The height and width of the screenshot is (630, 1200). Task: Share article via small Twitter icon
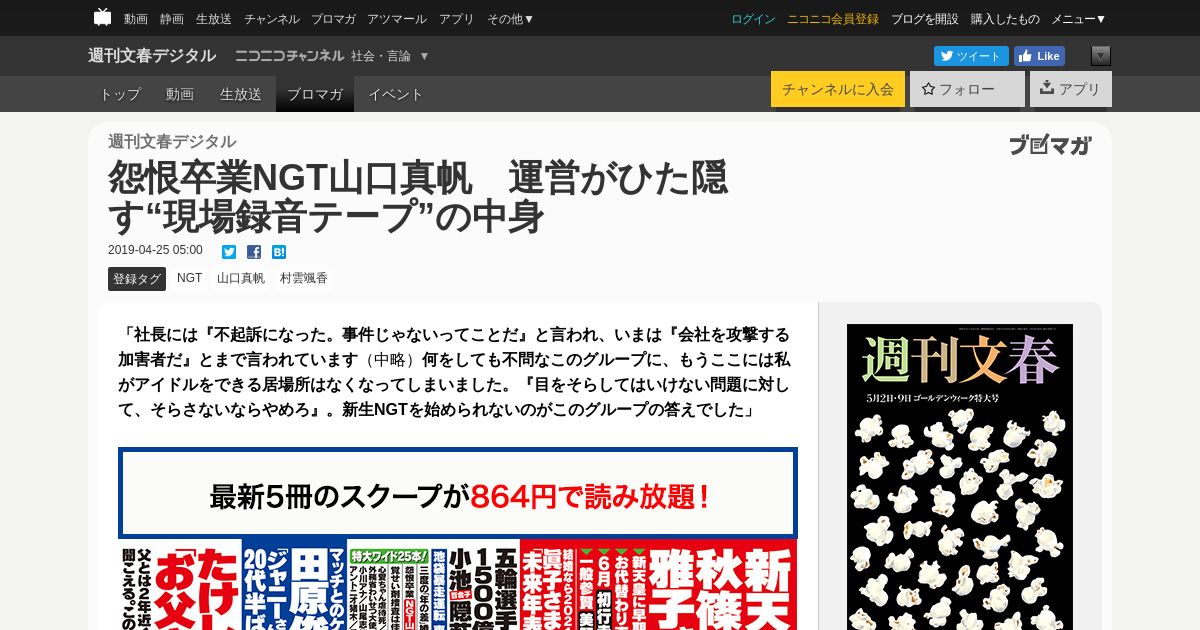[x=229, y=252]
